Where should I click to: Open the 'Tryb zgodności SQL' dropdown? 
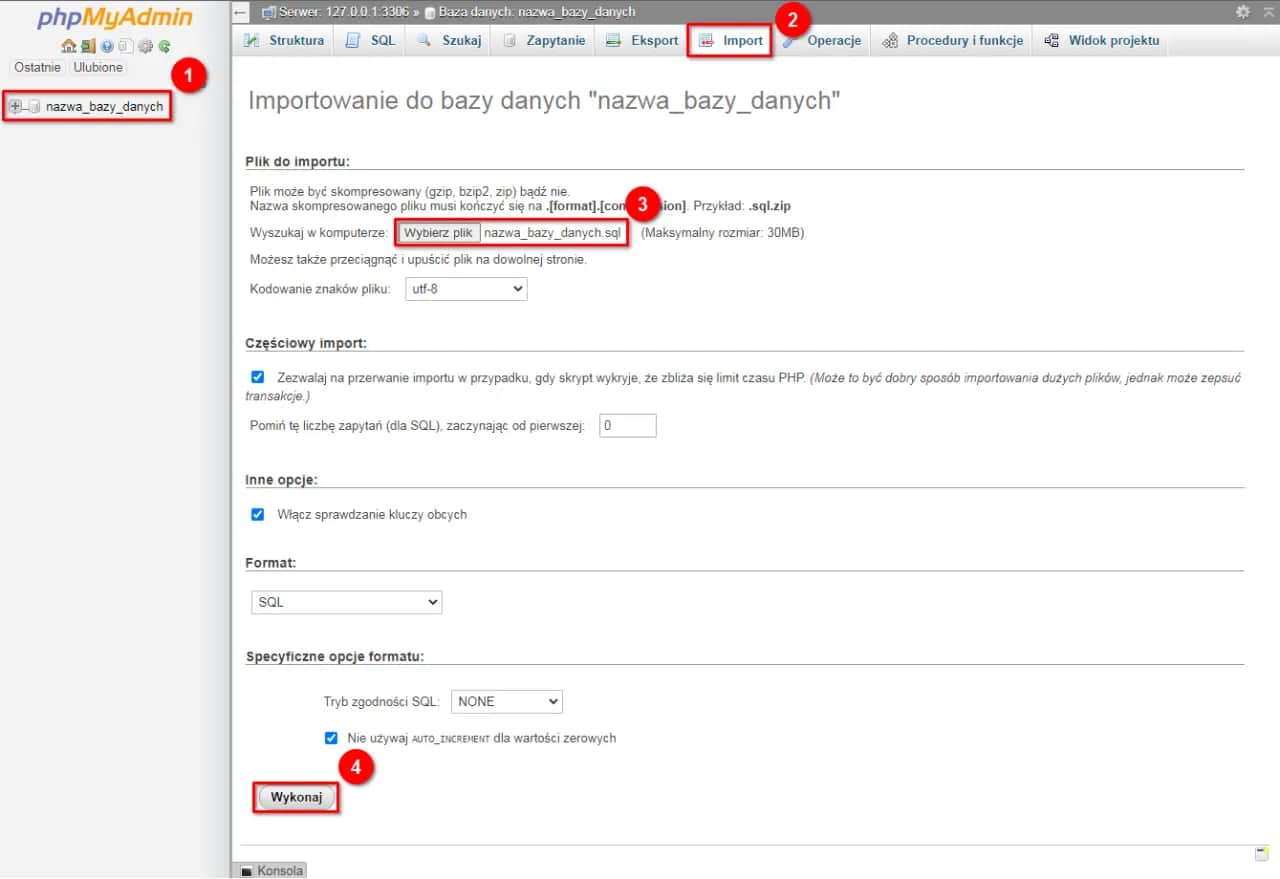point(507,702)
